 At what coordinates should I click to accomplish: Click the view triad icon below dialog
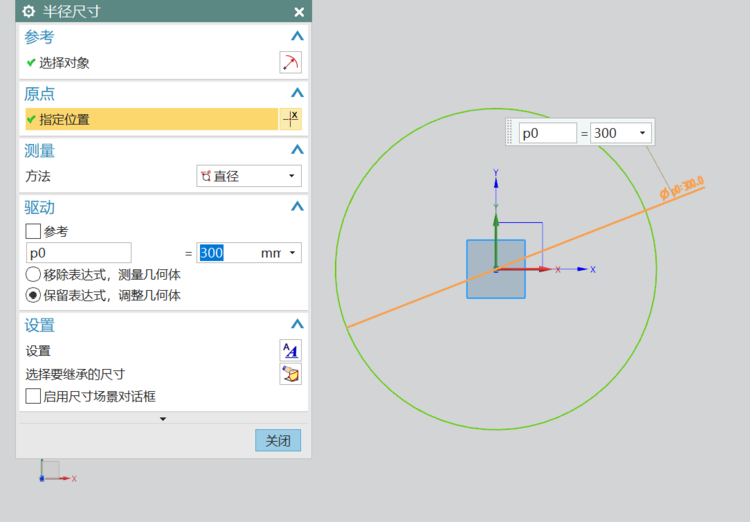[57, 471]
